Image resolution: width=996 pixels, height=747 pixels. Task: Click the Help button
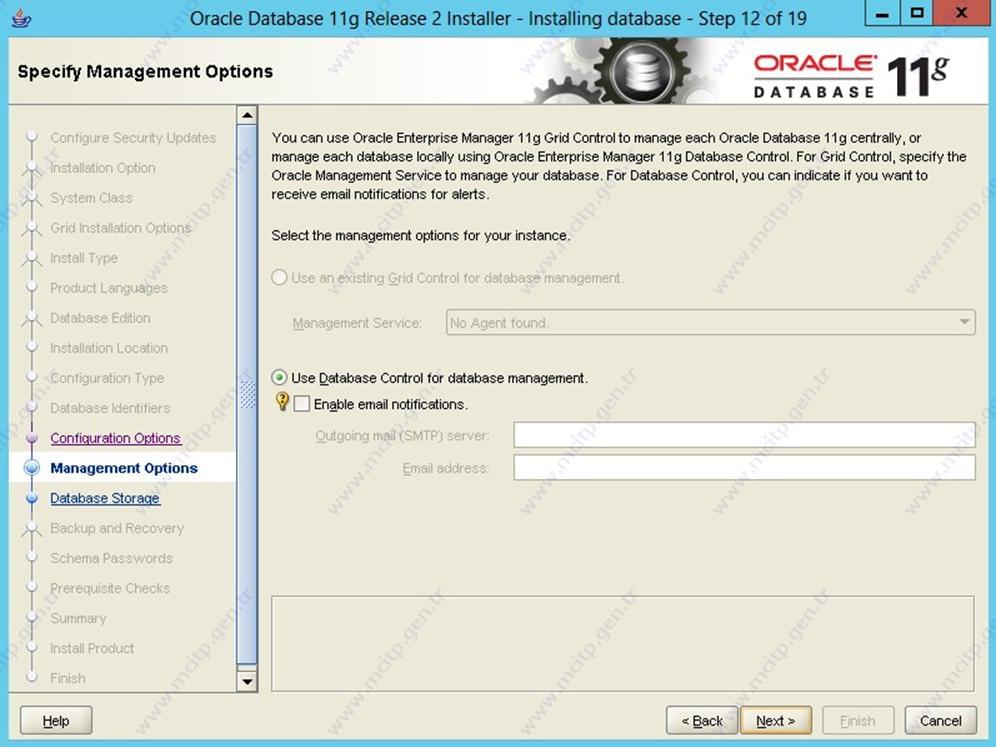click(x=56, y=721)
